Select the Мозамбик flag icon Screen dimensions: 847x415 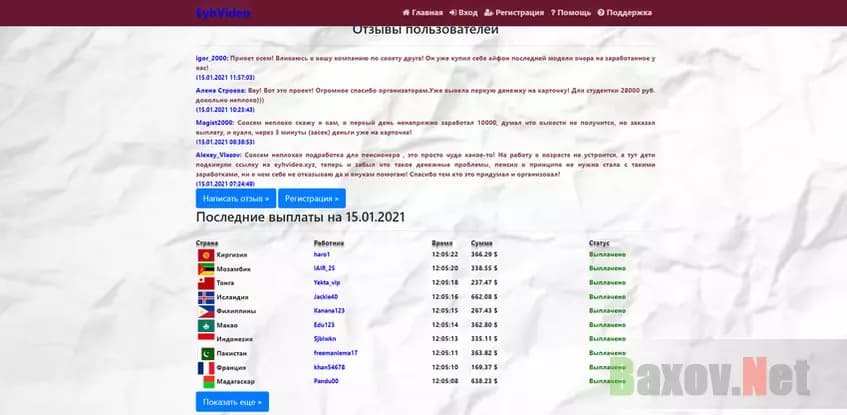pos(205,269)
